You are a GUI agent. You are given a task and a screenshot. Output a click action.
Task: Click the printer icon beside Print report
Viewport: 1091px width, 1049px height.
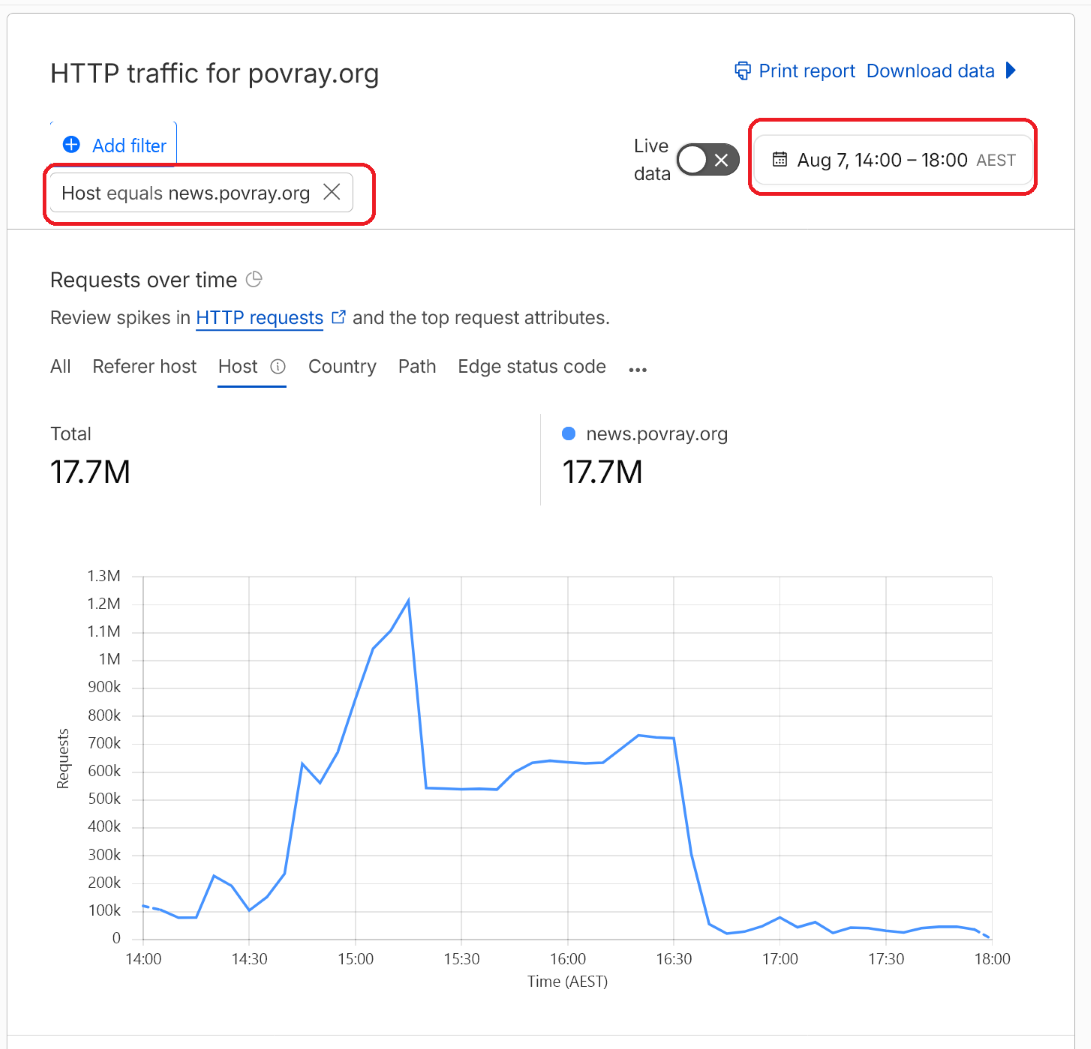pyautogui.click(x=742, y=71)
